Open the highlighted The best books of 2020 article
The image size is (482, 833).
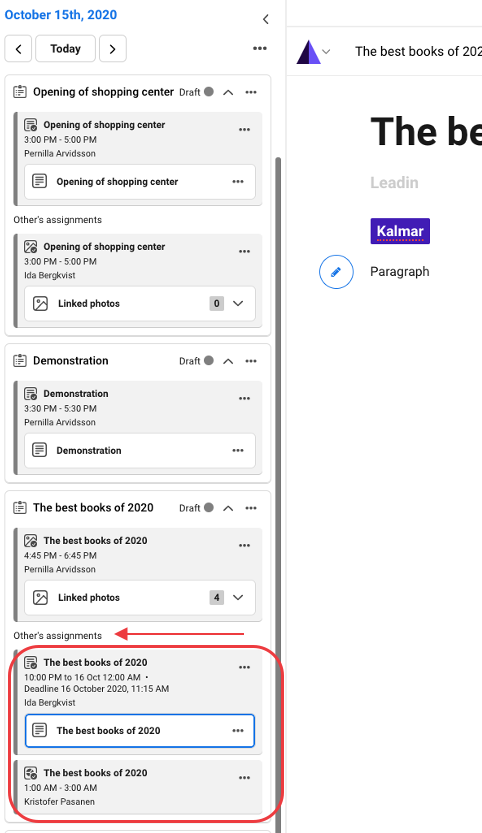[140, 731]
